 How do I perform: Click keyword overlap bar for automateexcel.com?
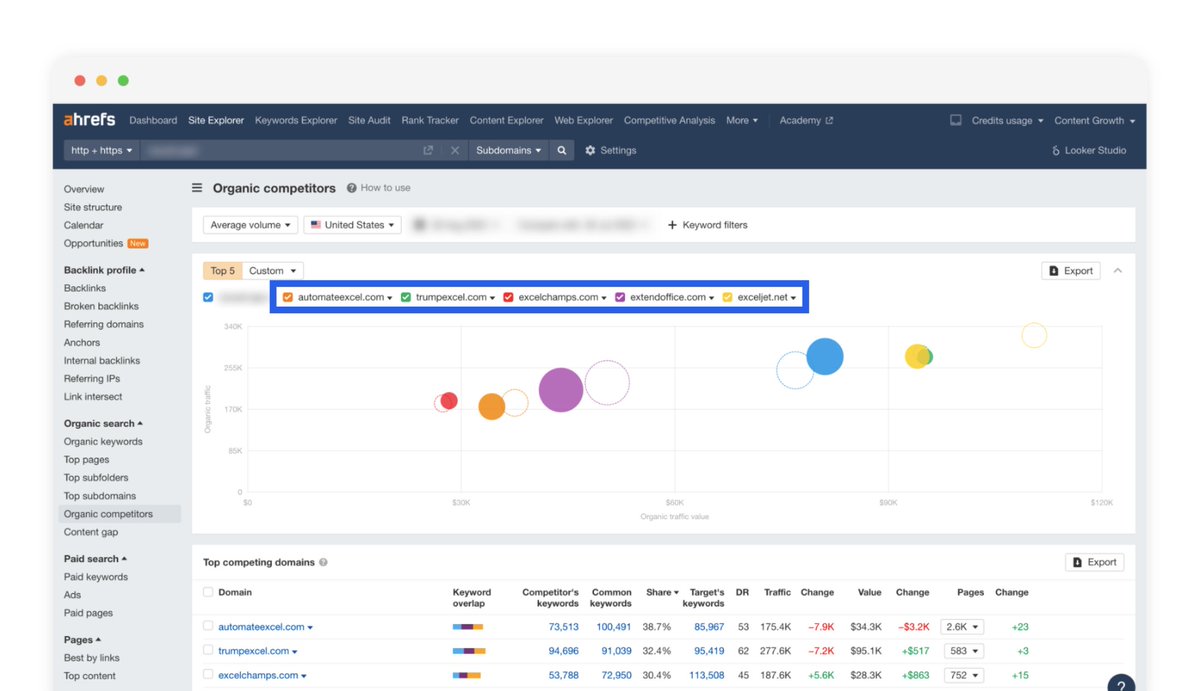pos(468,627)
